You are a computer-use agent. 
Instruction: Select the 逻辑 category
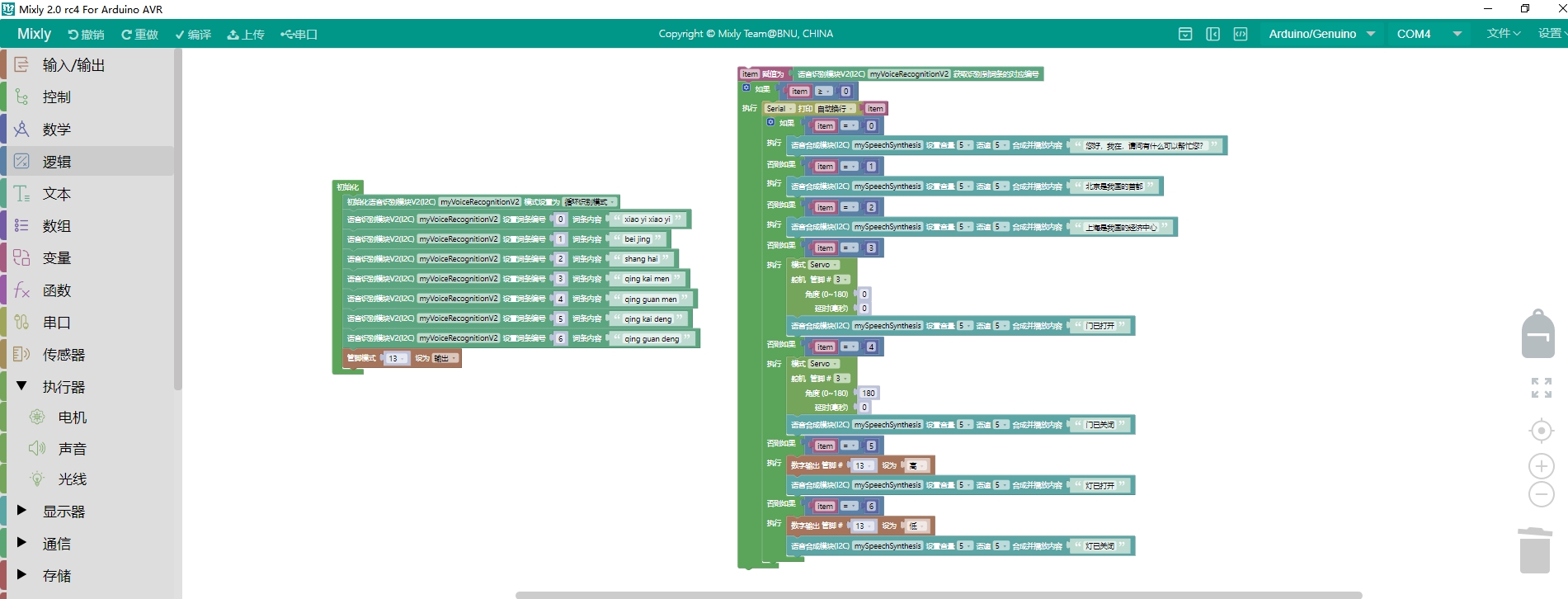87,162
